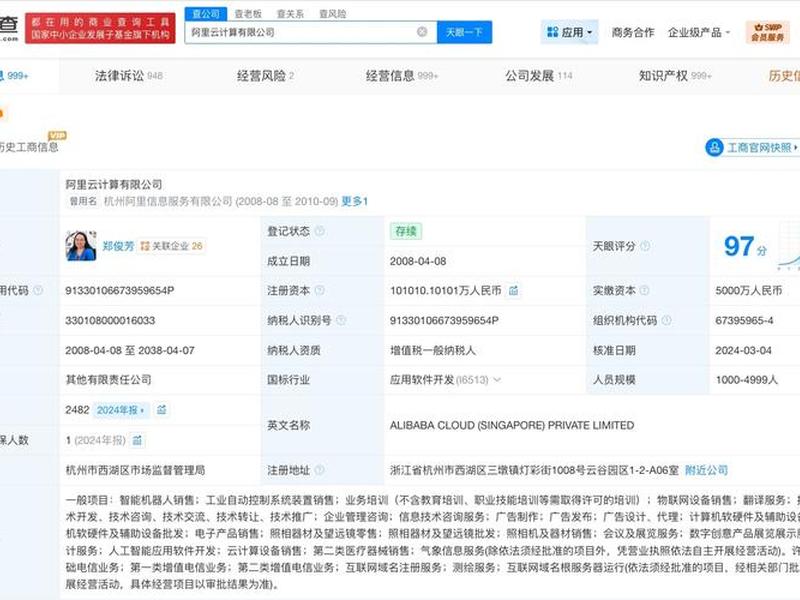Image resolution: width=800 pixels, height=600 pixels.
Task: Click the 人员规模 value 1000-4999人
Action: pos(746,380)
